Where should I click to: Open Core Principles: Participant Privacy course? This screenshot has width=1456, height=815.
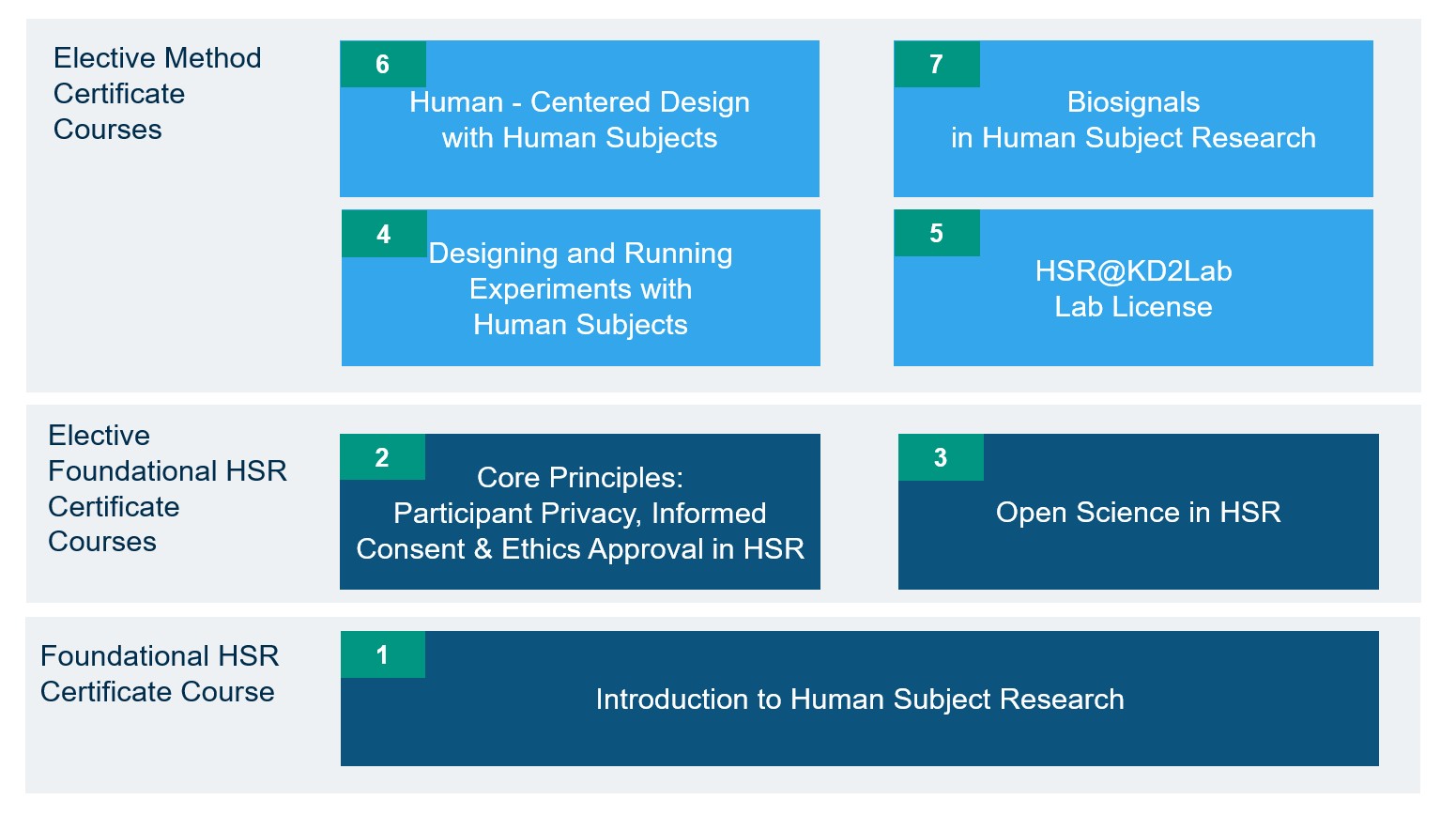coord(579,513)
